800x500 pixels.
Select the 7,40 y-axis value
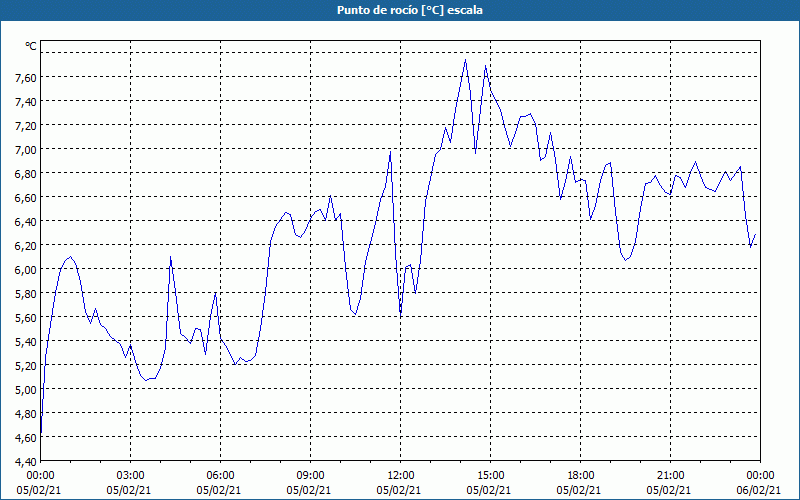point(27,102)
